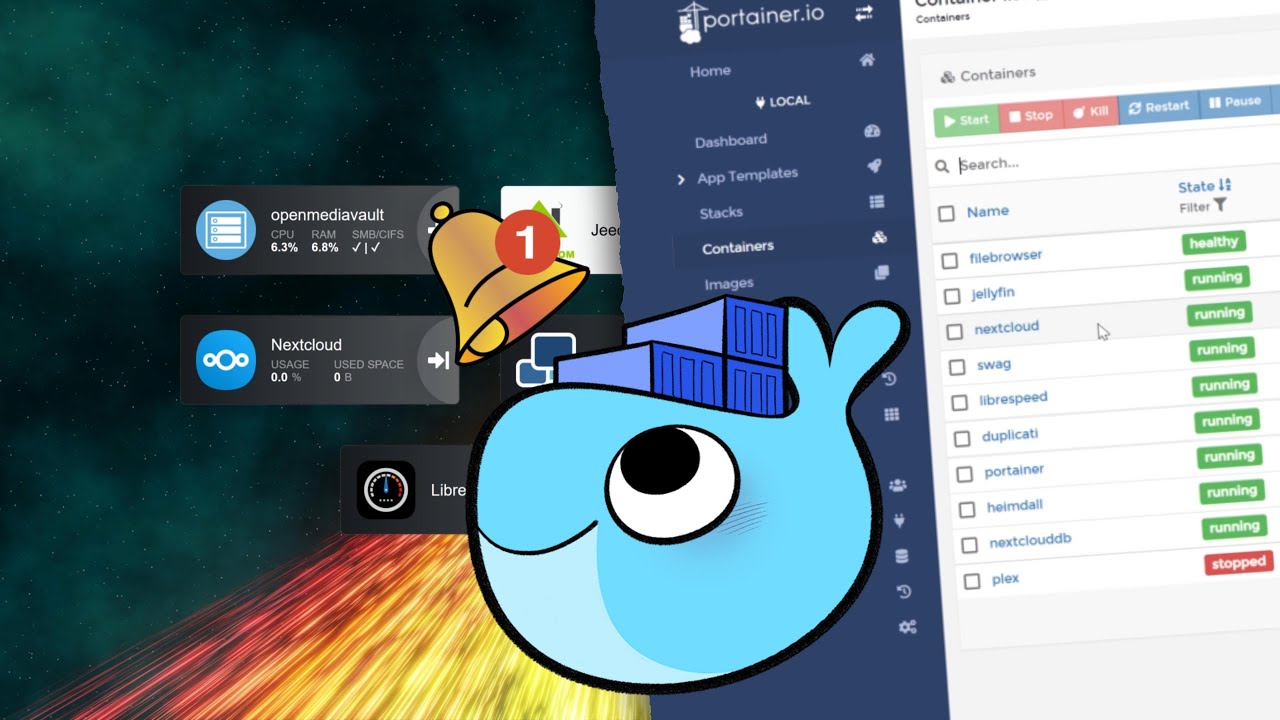This screenshot has height=720, width=1280.
Task: Open the openmediavault dashboard tile
Action: [x=319, y=230]
